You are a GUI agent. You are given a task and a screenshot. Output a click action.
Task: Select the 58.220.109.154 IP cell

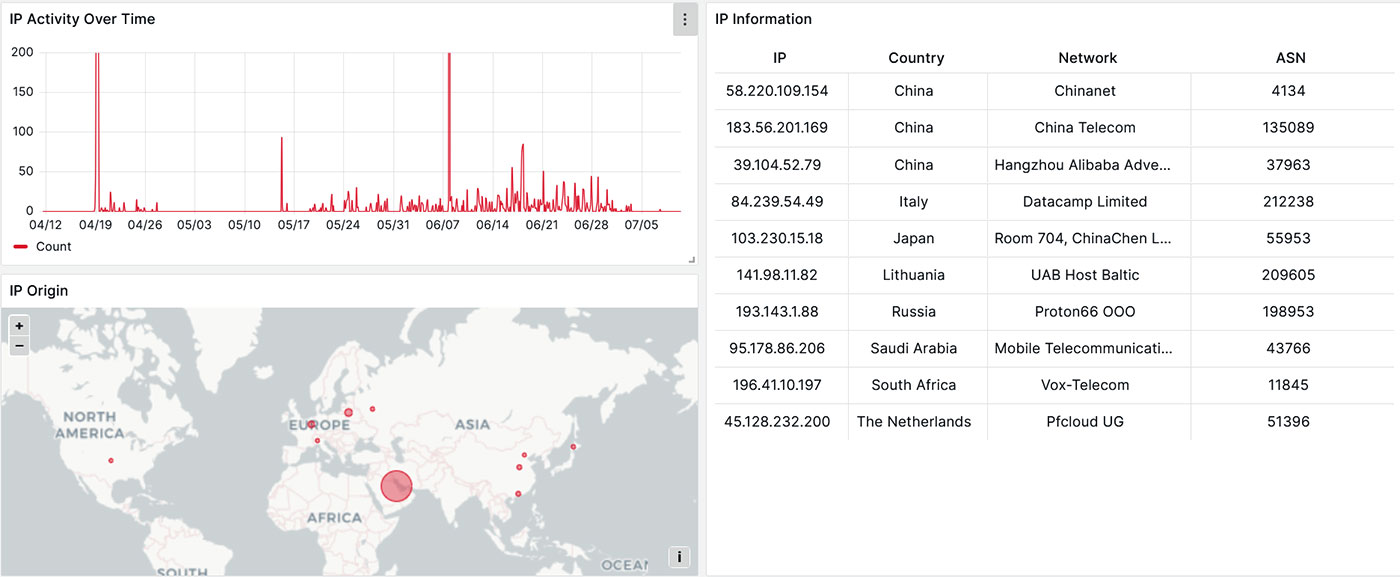[x=777, y=91]
